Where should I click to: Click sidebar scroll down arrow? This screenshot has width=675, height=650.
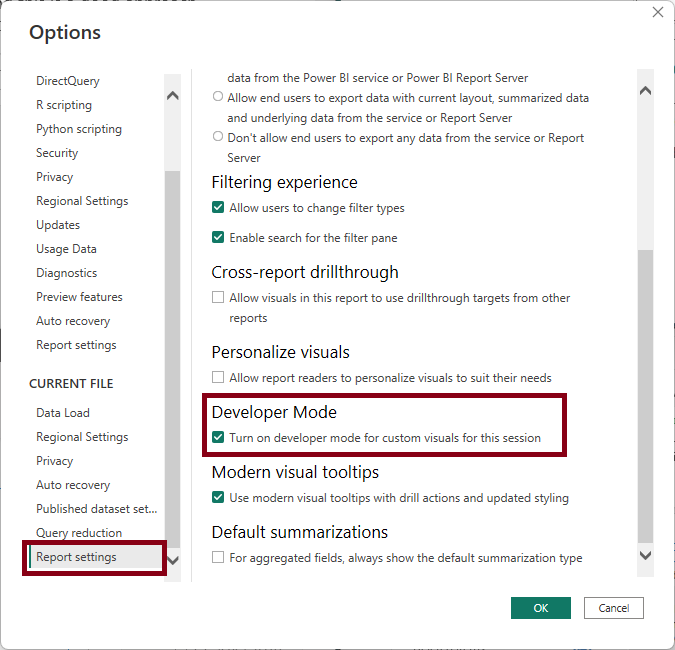tap(173, 560)
